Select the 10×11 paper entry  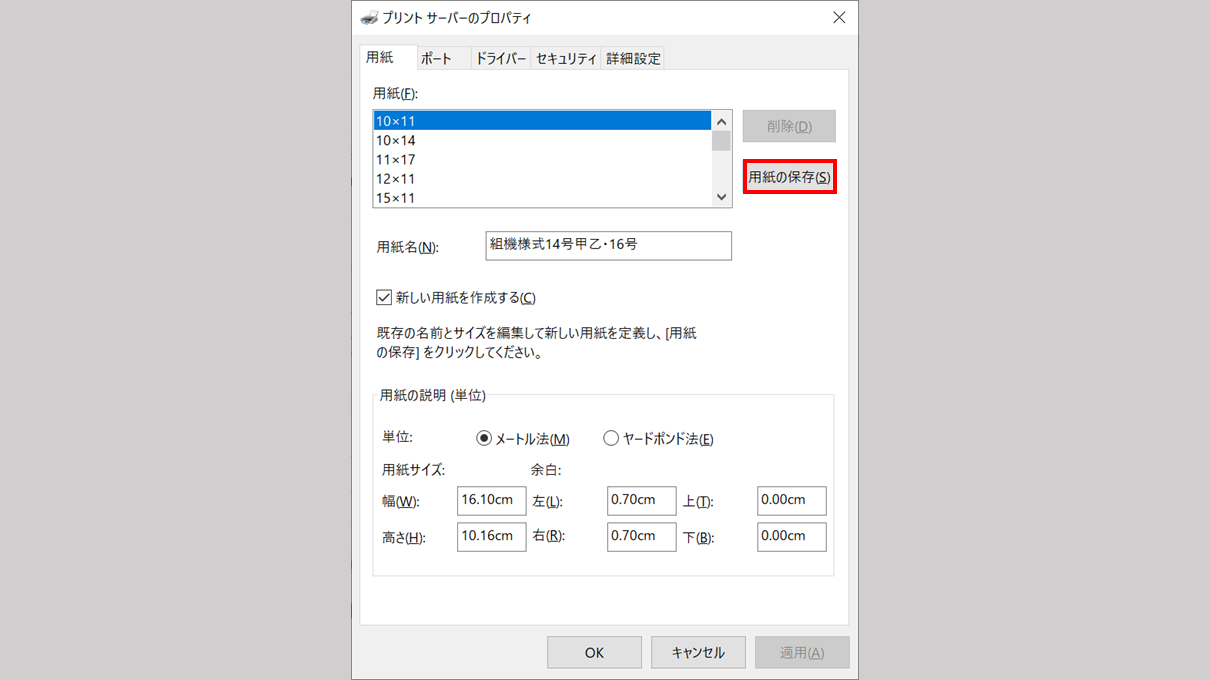click(542, 121)
